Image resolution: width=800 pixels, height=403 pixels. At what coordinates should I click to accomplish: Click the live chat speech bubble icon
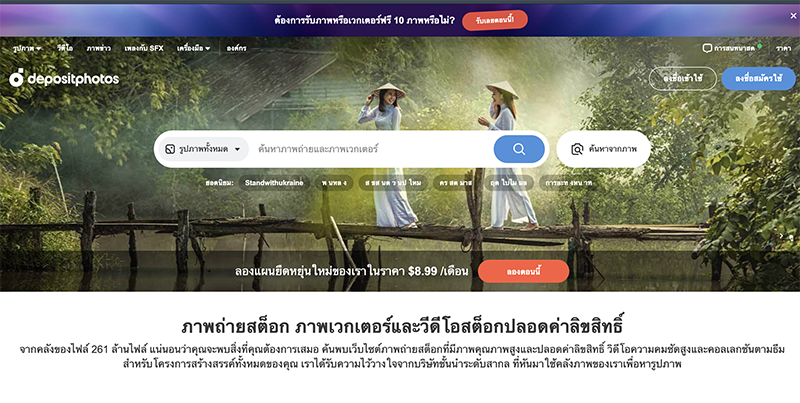point(707,48)
